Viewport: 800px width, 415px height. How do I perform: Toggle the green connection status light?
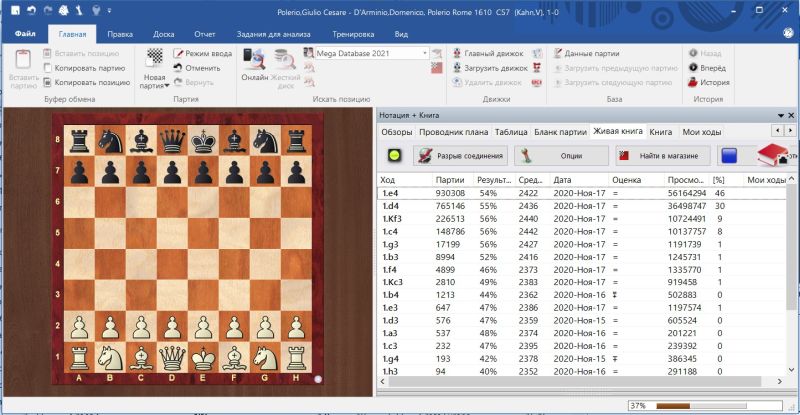point(394,156)
